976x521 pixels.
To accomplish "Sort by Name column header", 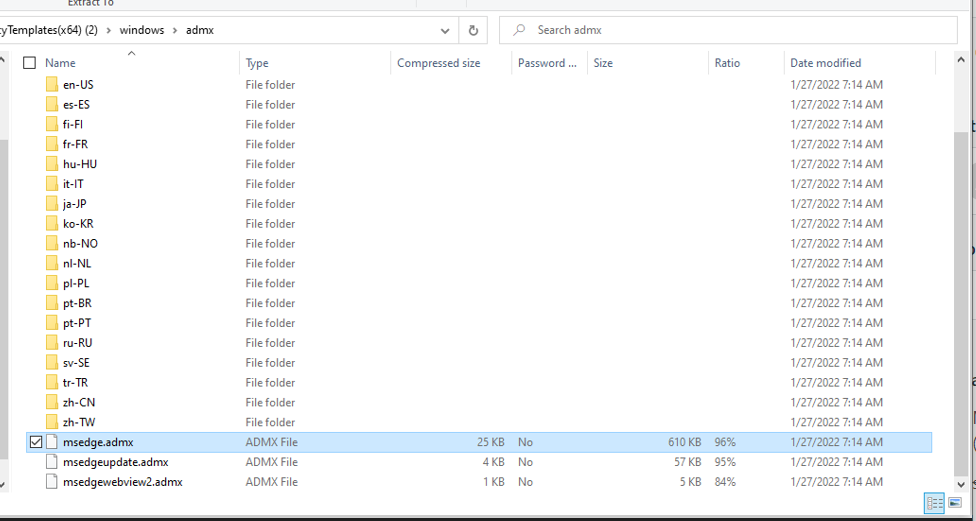I will tap(60, 63).
